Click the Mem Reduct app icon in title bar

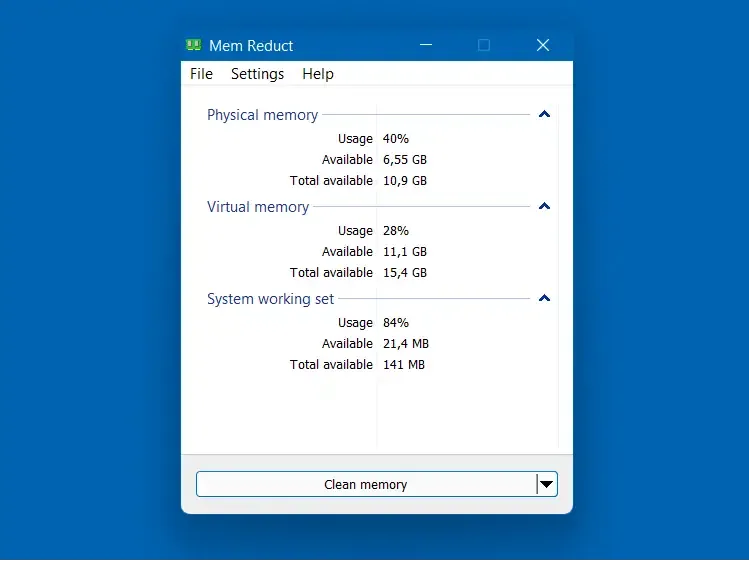193,45
